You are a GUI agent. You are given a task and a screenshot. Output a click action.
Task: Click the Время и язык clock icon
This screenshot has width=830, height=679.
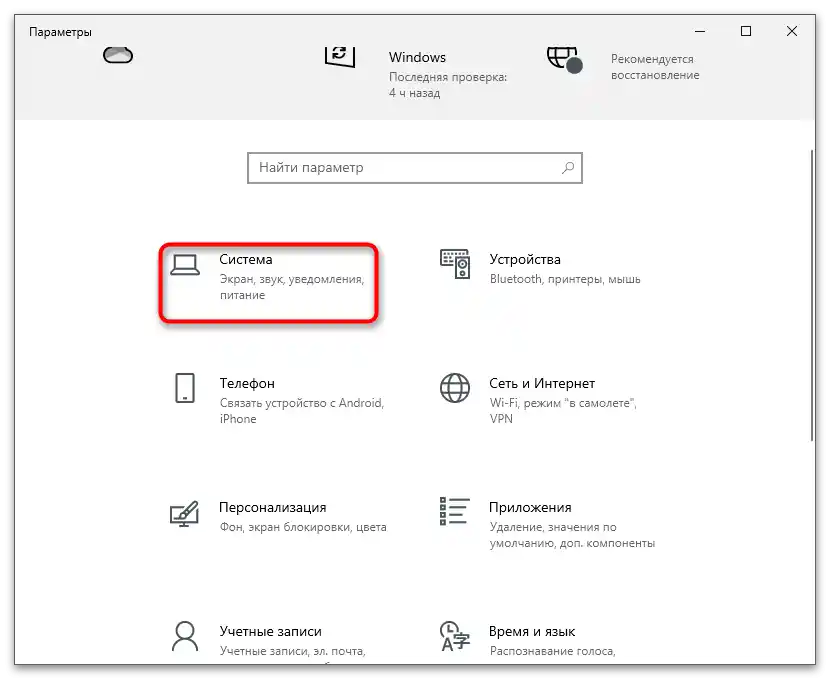pos(455,637)
